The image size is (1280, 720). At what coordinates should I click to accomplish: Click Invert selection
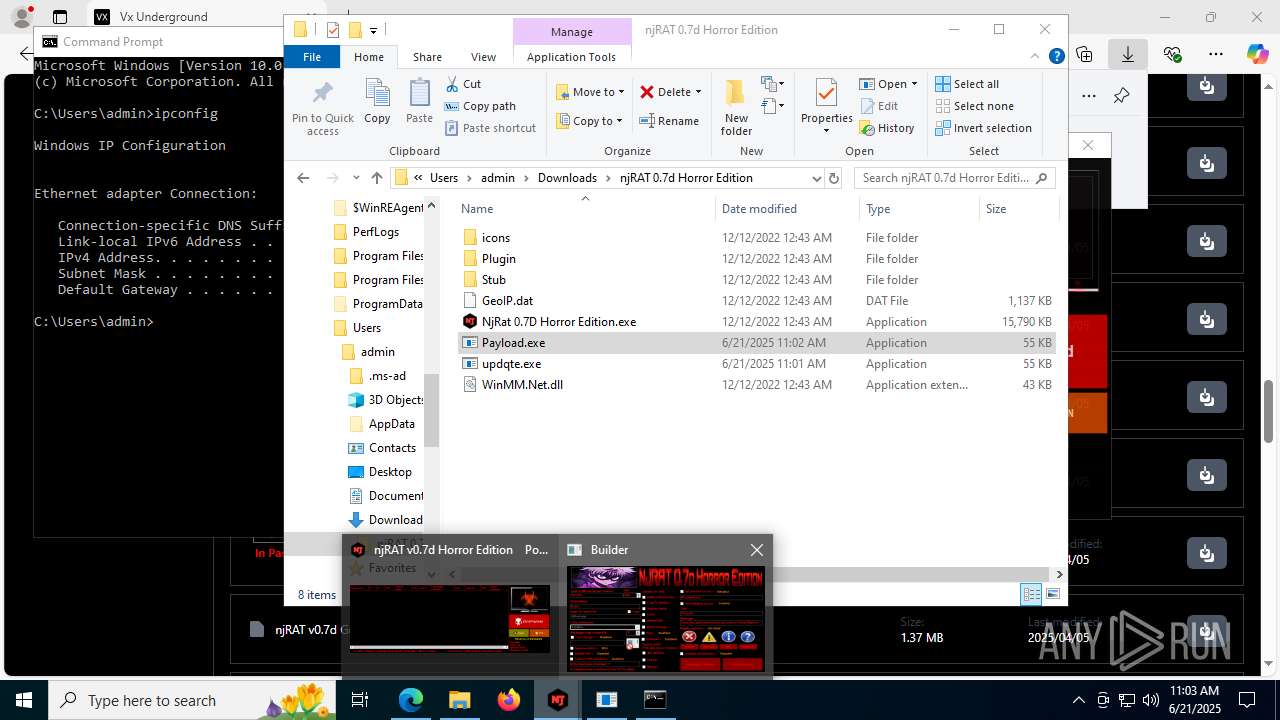pos(983,128)
